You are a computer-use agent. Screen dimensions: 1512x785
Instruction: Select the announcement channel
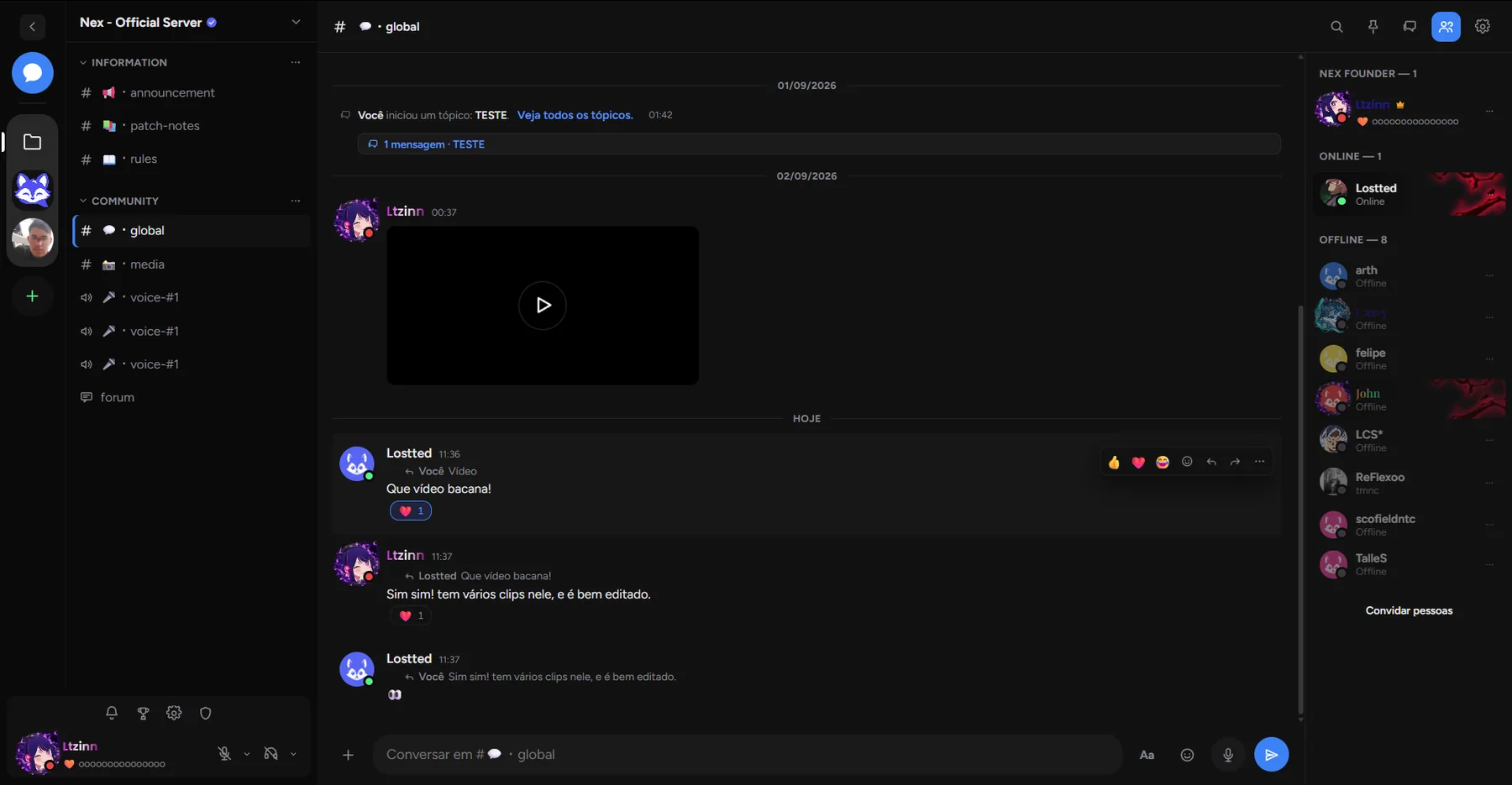[x=192, y=93]
